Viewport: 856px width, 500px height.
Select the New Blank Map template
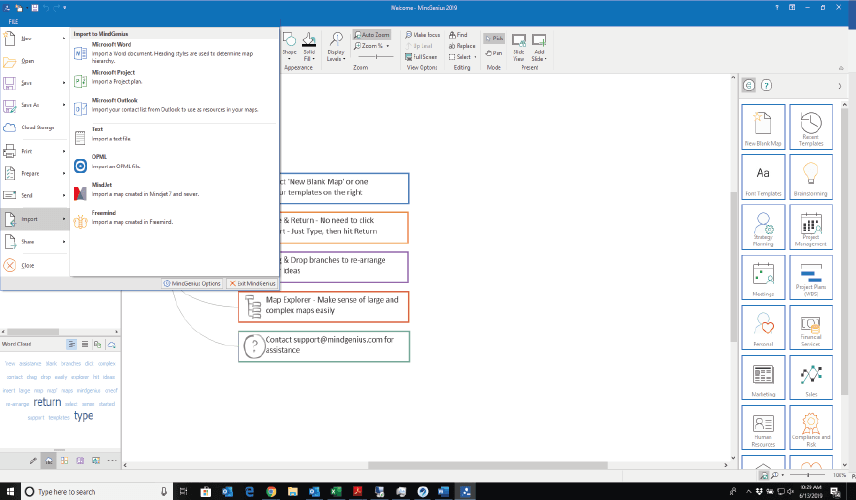763,127
